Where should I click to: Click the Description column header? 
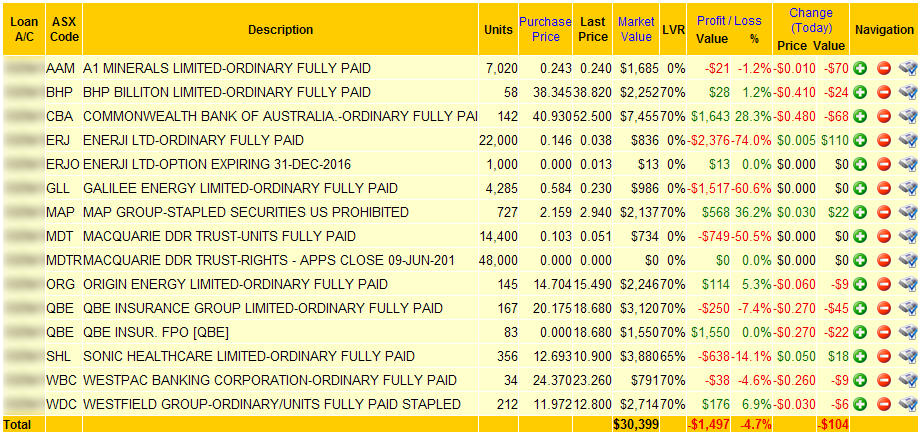point(280,29)
